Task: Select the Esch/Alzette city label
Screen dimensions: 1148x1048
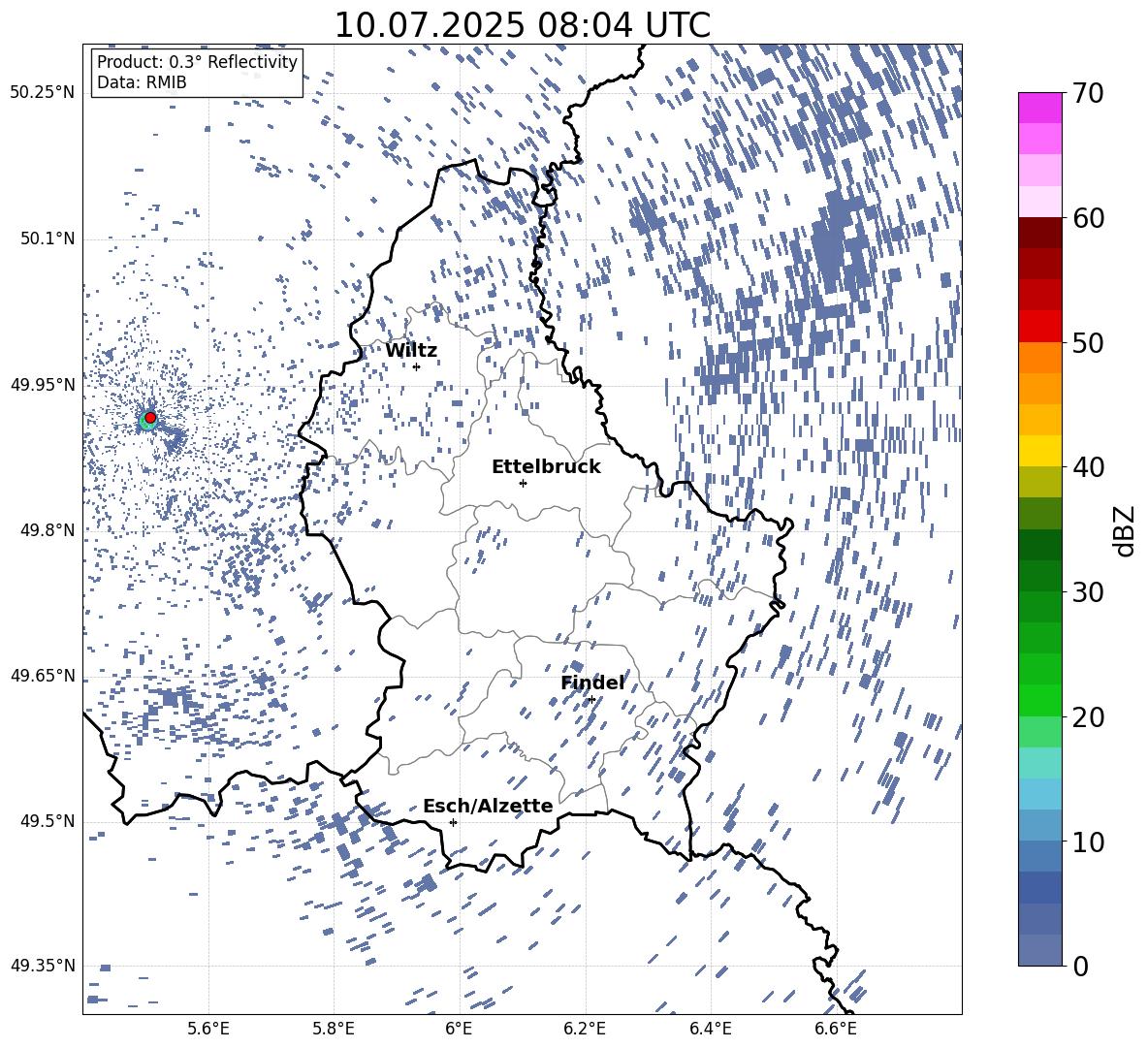Action: [488, 806]
